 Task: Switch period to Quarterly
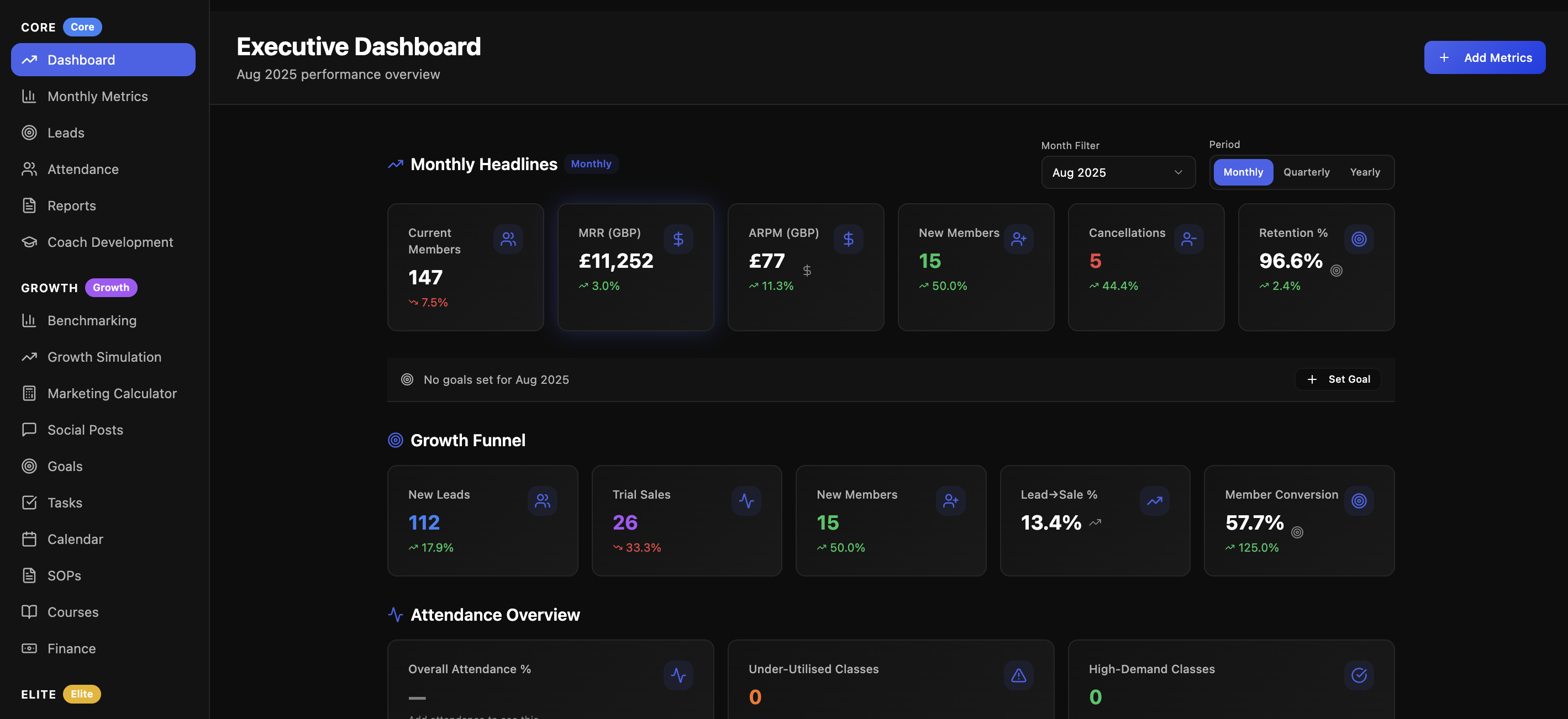click(1306, 172)
